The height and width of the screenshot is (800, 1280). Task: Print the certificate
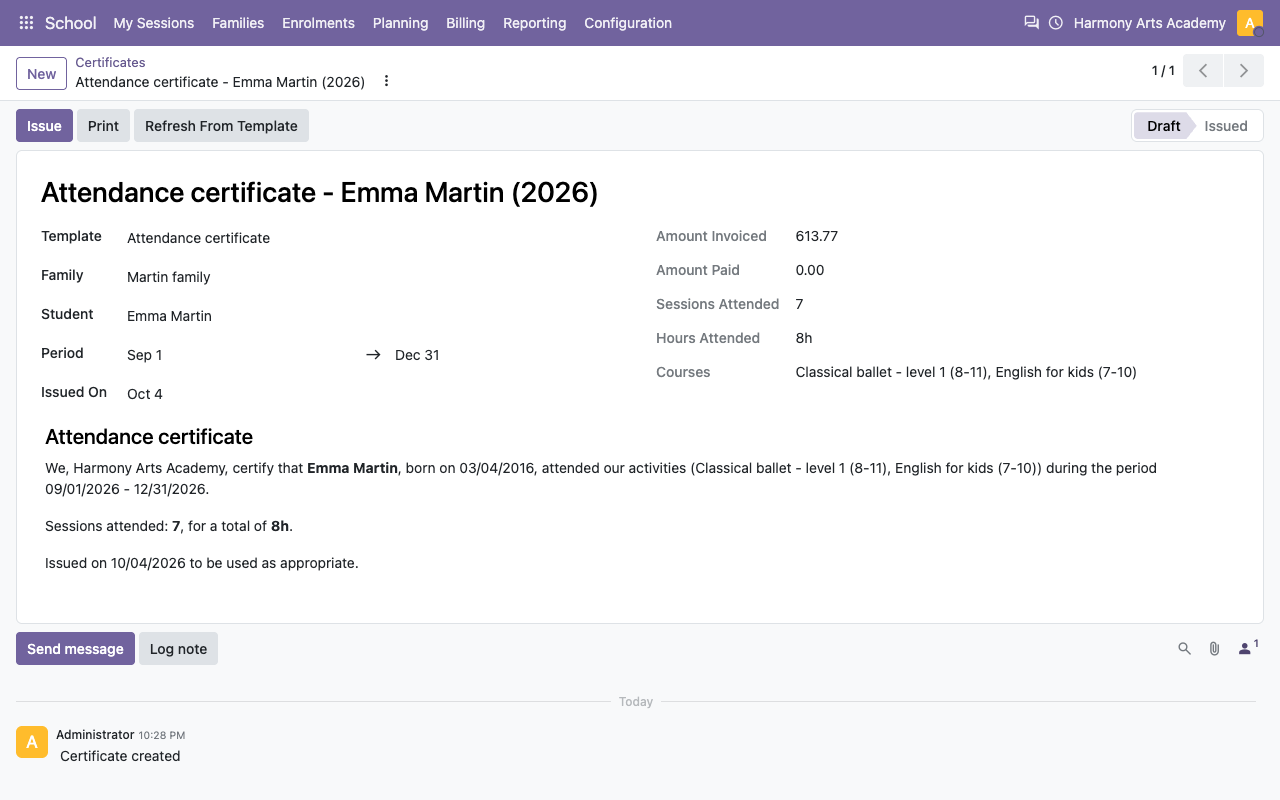[x=103, y=126]
